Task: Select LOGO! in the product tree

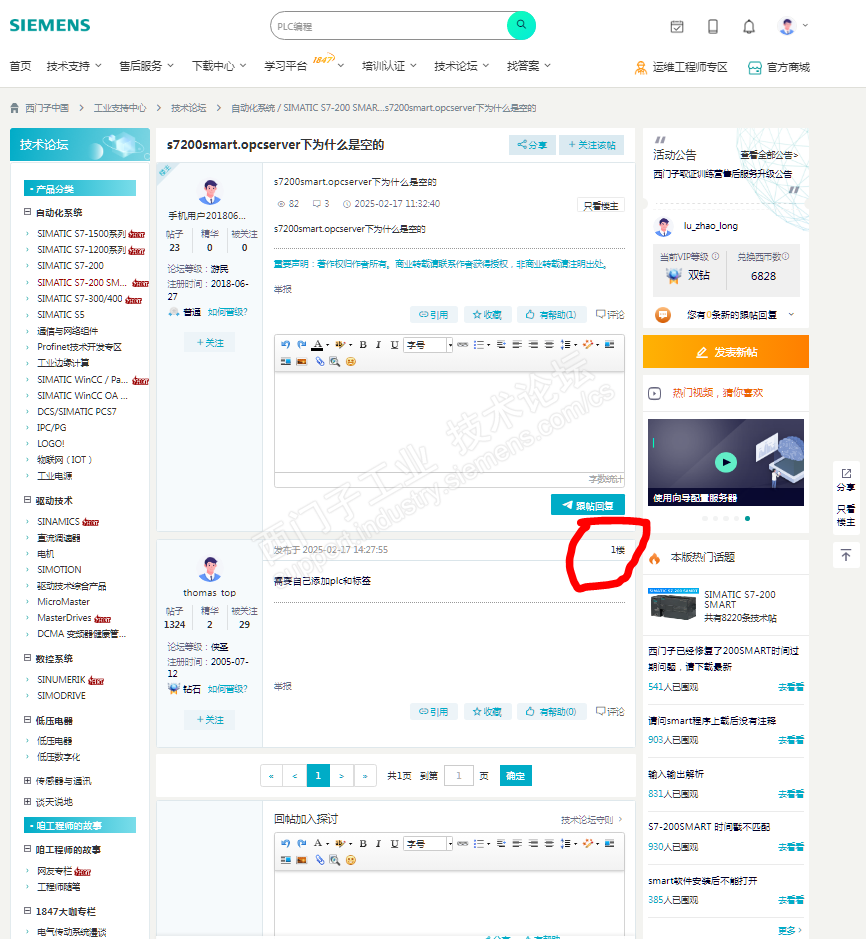Action: [51, 444]
